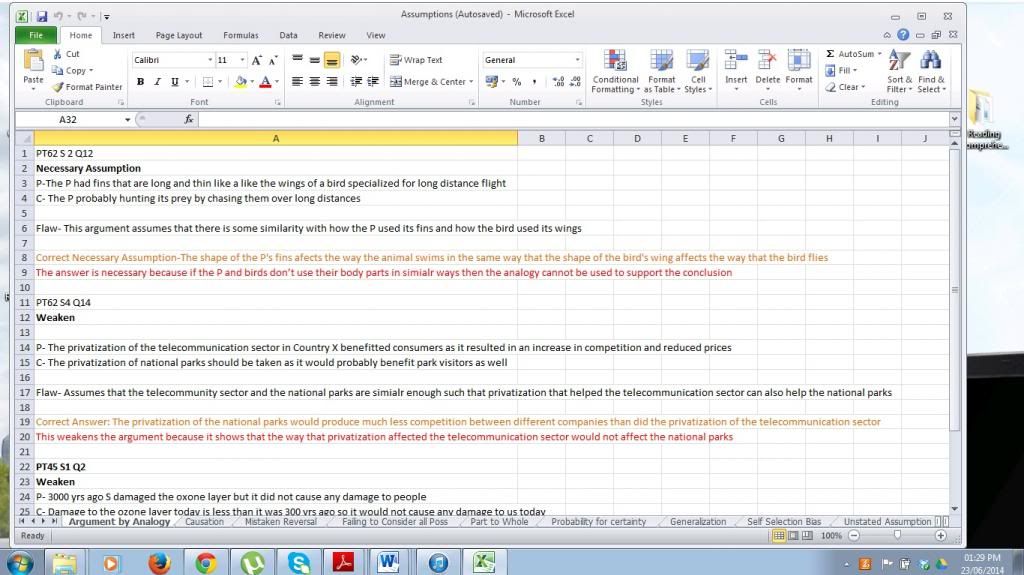
Task: Toggle Center text alignment
Action: point(315,82)
